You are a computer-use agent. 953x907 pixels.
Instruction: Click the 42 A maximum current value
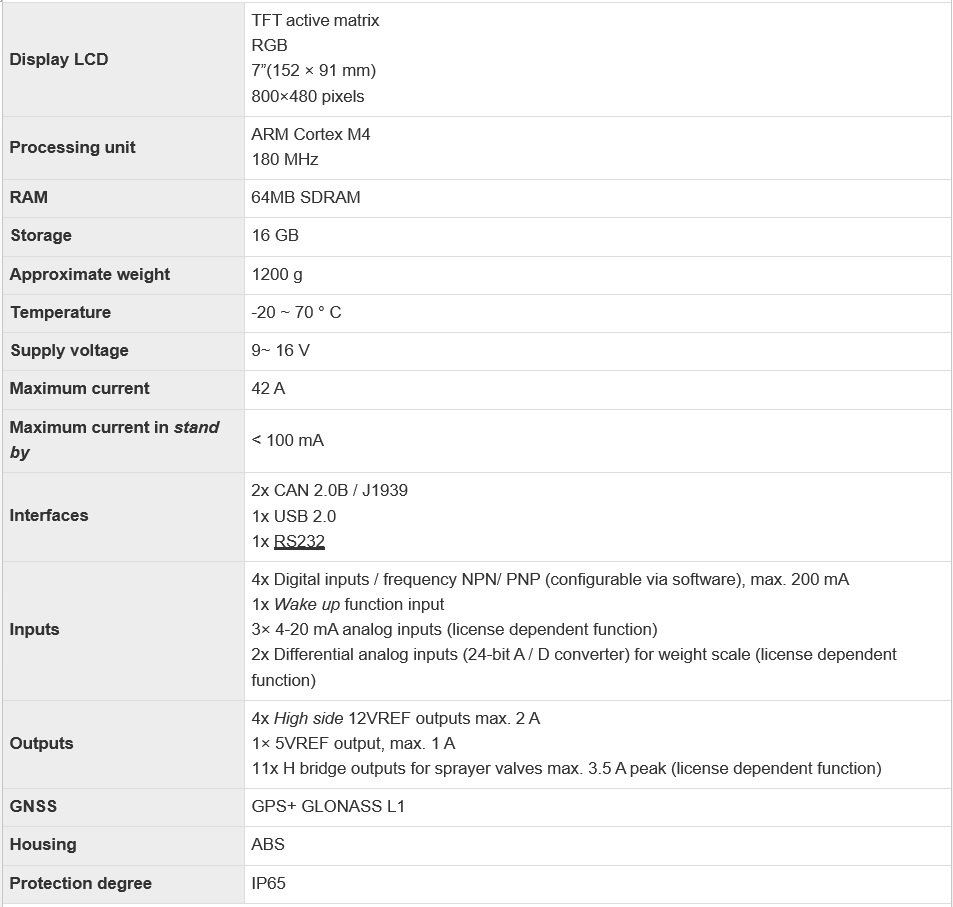(268, 388)
